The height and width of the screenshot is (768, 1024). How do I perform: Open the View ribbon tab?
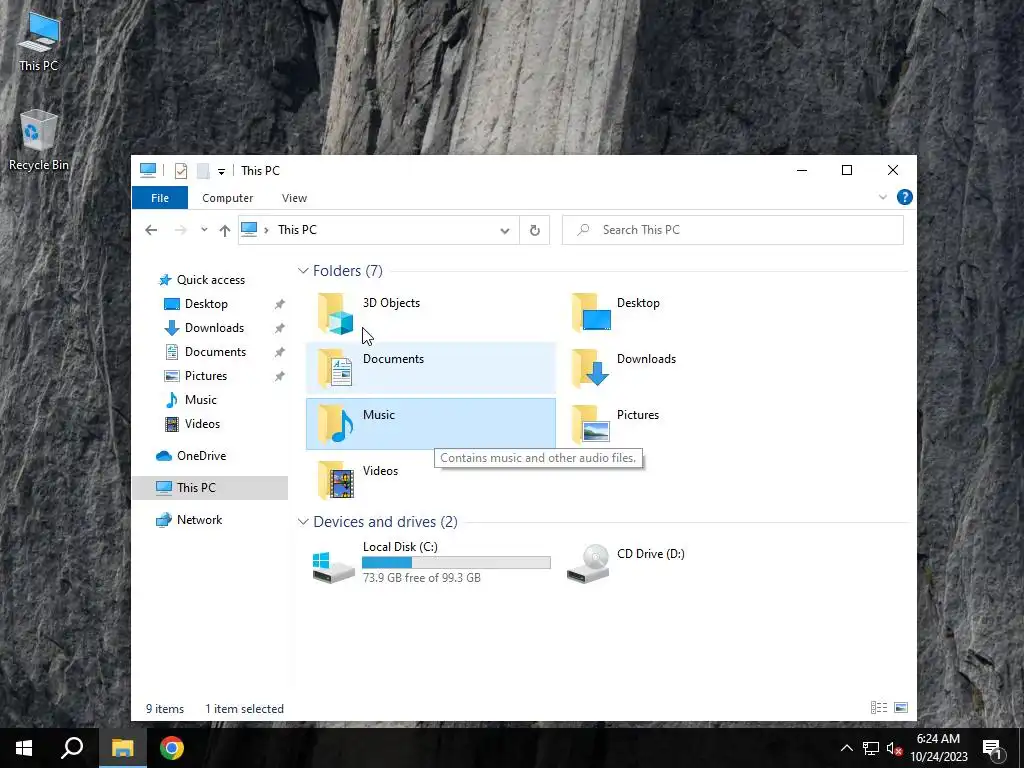tap(294, 198)
